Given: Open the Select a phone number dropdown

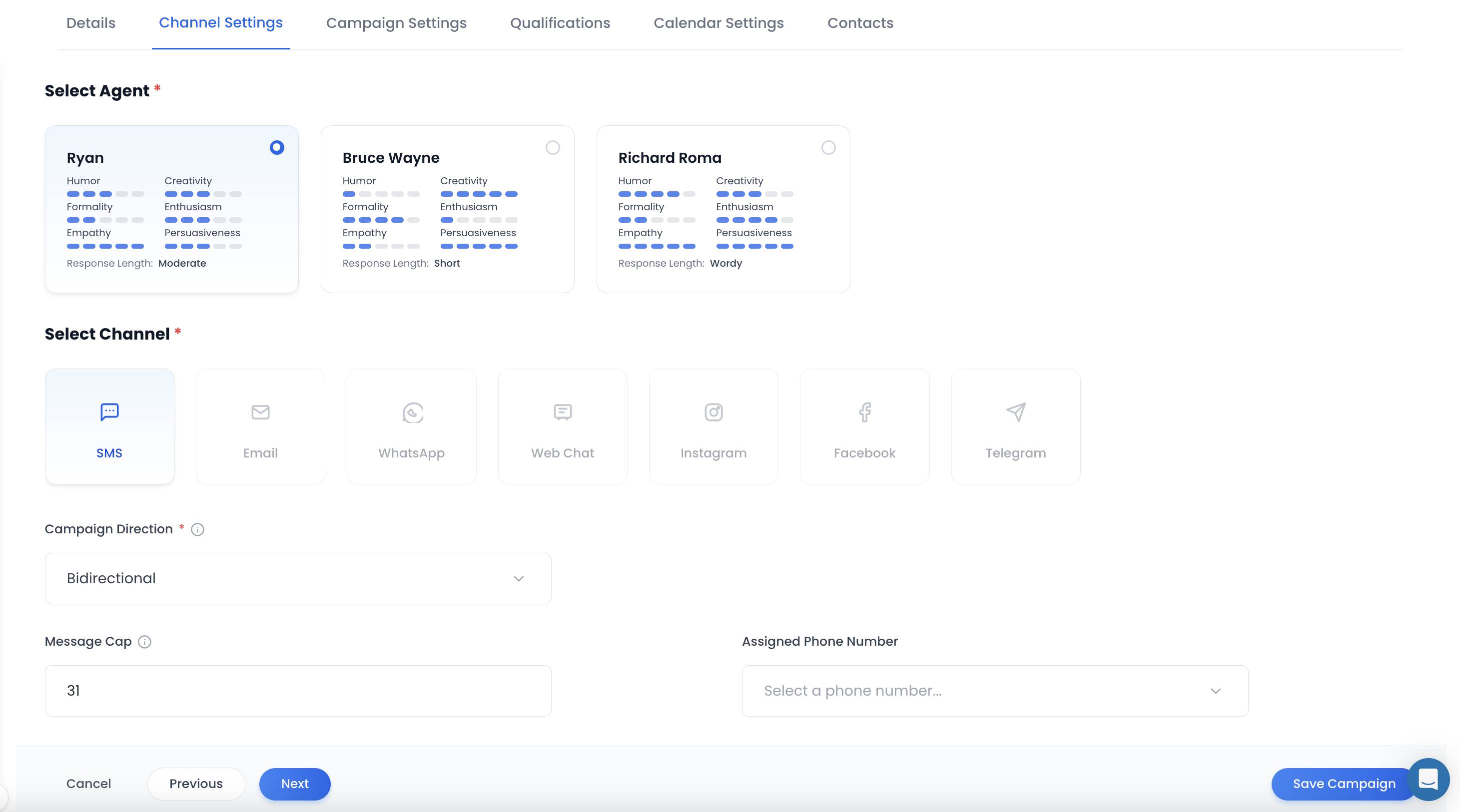Looking at the screenshot, I should [994, 690].
